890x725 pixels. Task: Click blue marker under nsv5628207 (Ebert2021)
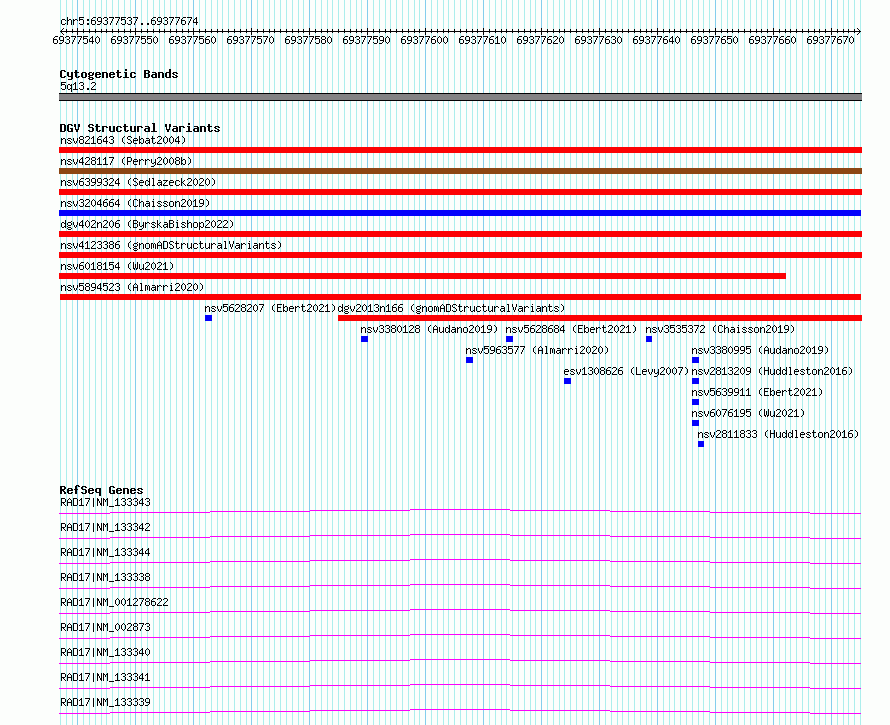(x=208, y=318)
